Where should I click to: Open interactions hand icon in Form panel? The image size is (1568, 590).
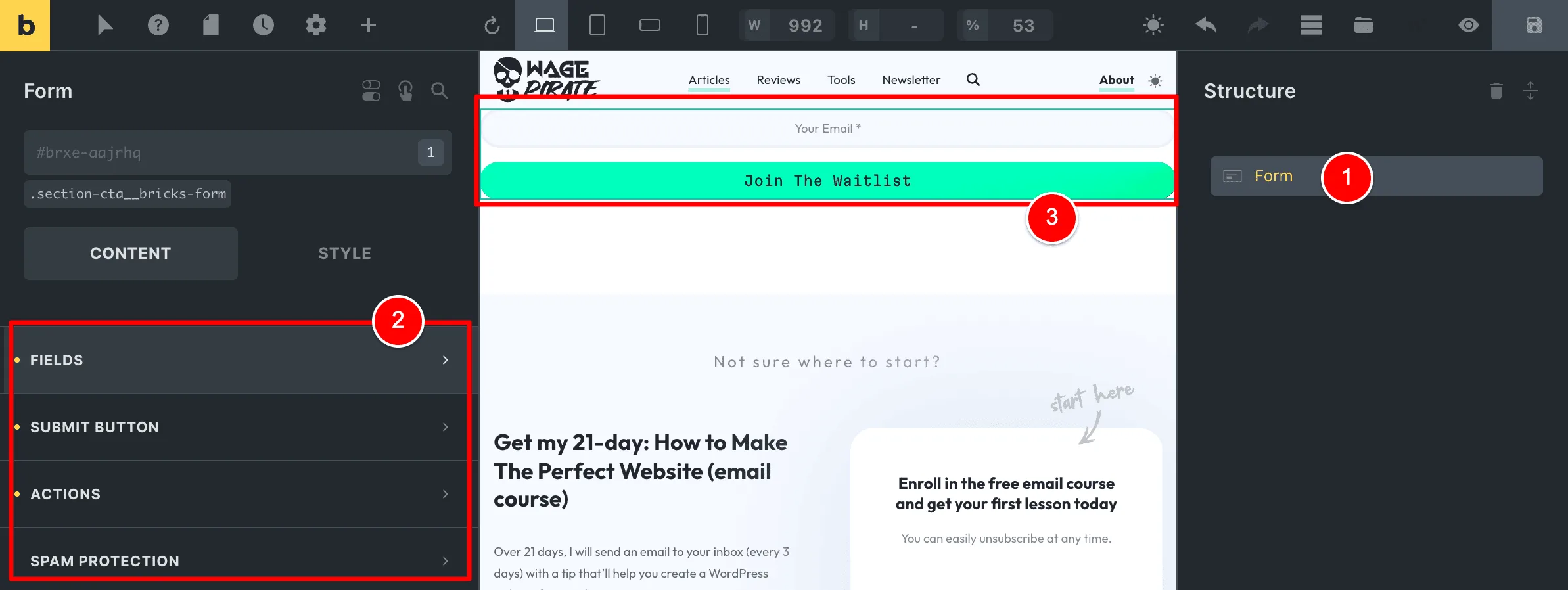click(x=405, y=91)
